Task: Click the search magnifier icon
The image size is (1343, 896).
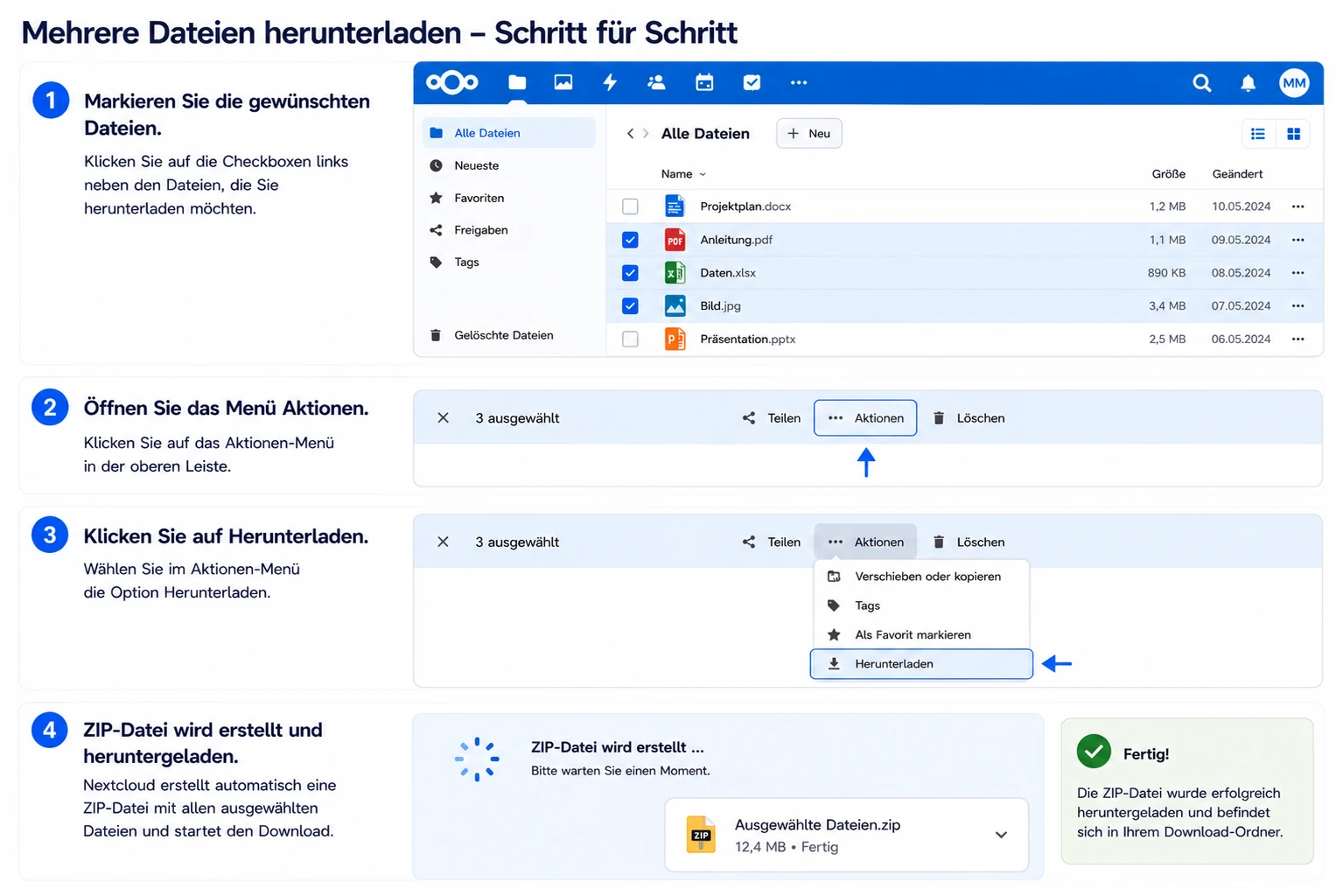Action: 1202,83
